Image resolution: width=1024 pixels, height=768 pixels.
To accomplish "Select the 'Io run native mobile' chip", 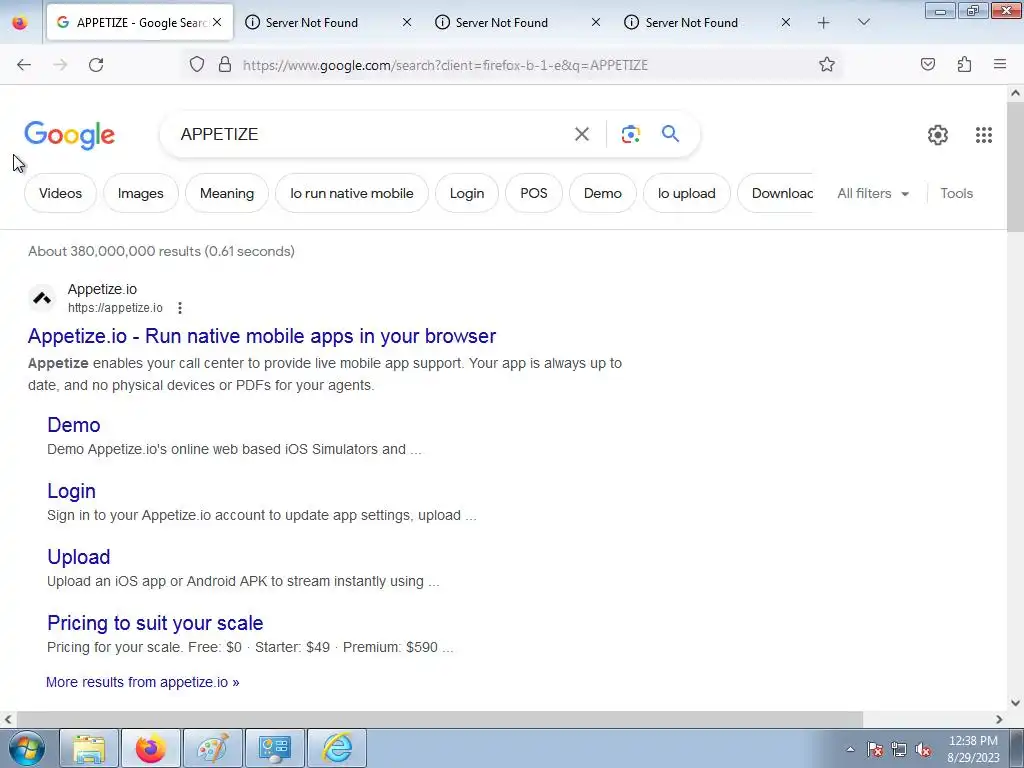I will coord(351,193).
